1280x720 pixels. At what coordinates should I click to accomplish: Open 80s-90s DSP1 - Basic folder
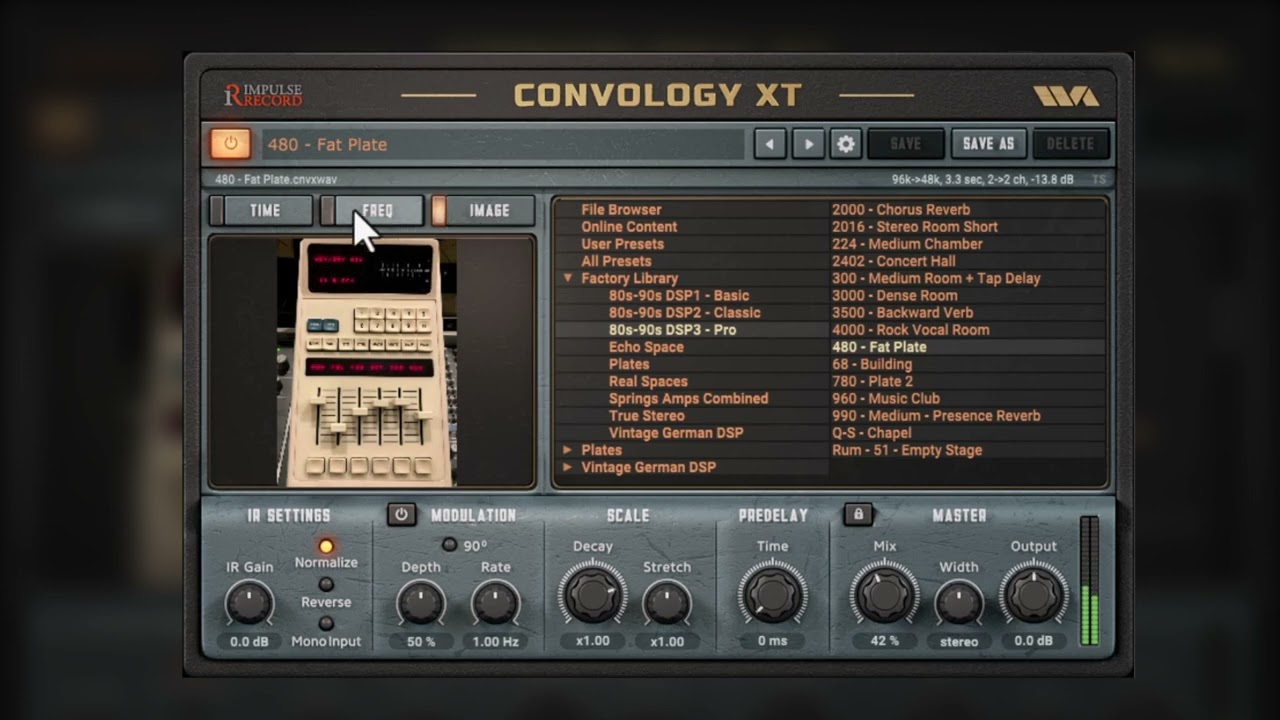click(679, 296)
